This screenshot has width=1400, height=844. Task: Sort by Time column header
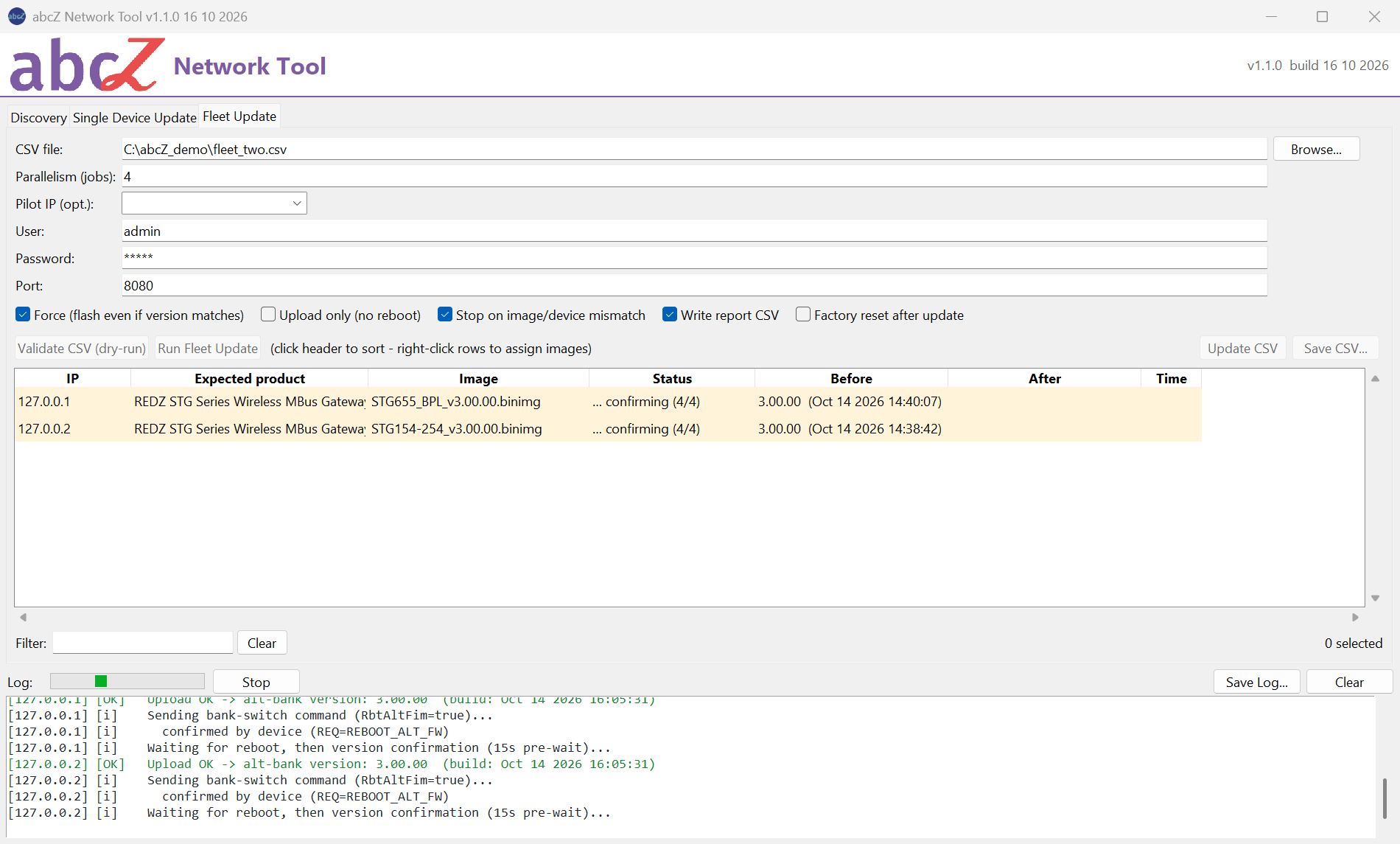1171,378
